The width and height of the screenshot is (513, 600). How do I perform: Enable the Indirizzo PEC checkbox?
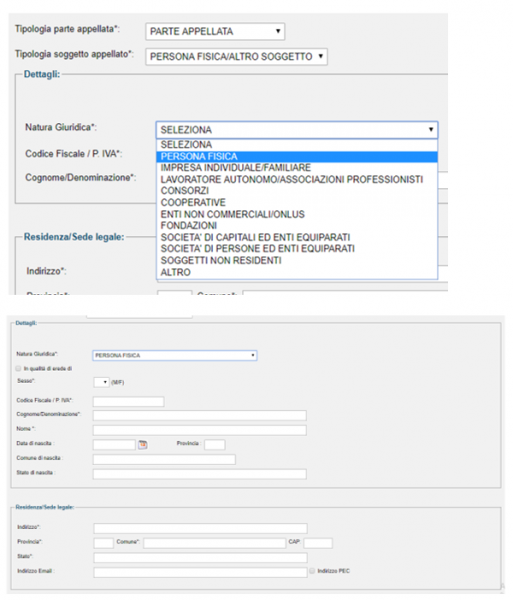tap(312, 571)
